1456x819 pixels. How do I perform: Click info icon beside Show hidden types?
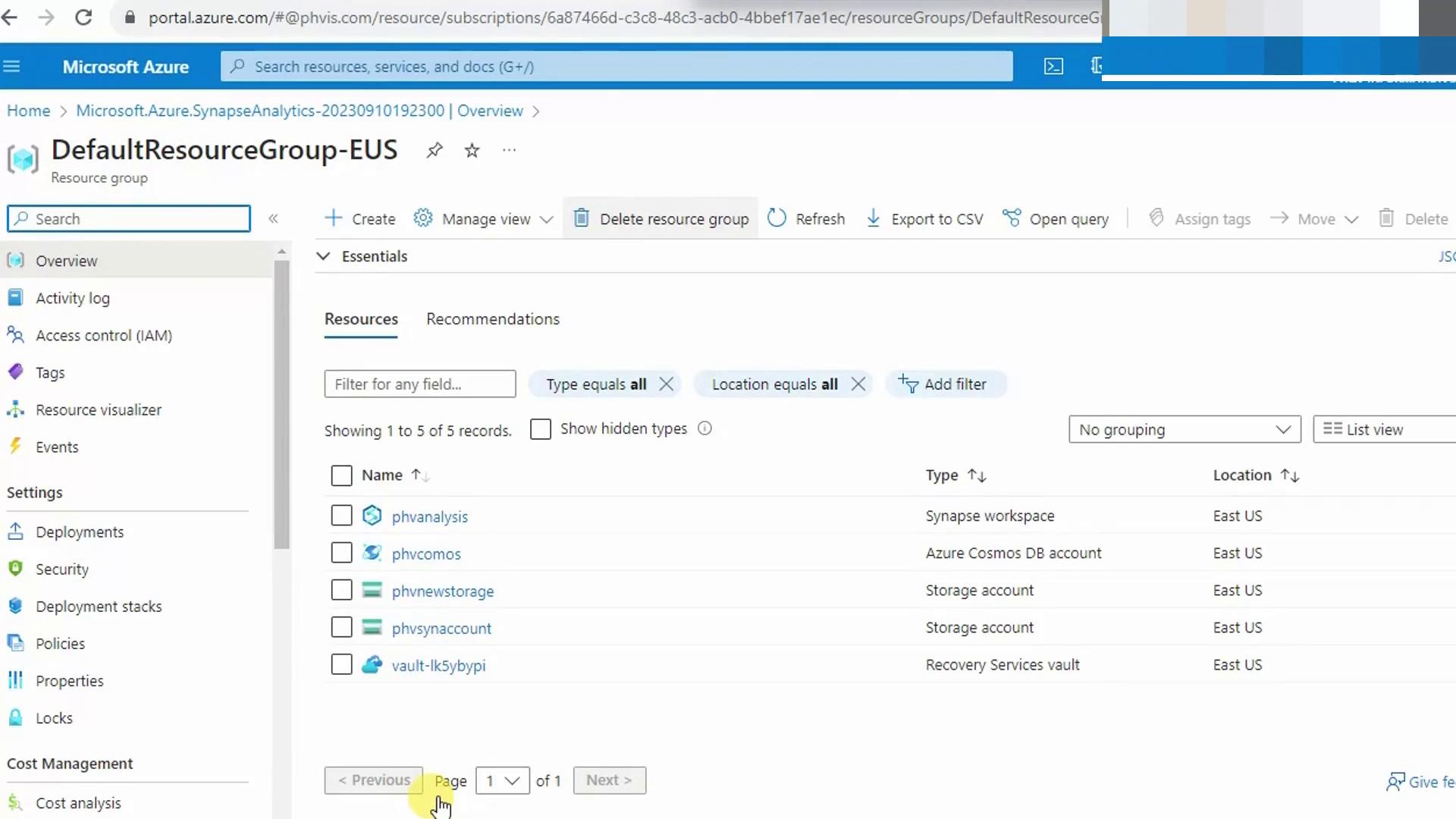tap(704, 428)
